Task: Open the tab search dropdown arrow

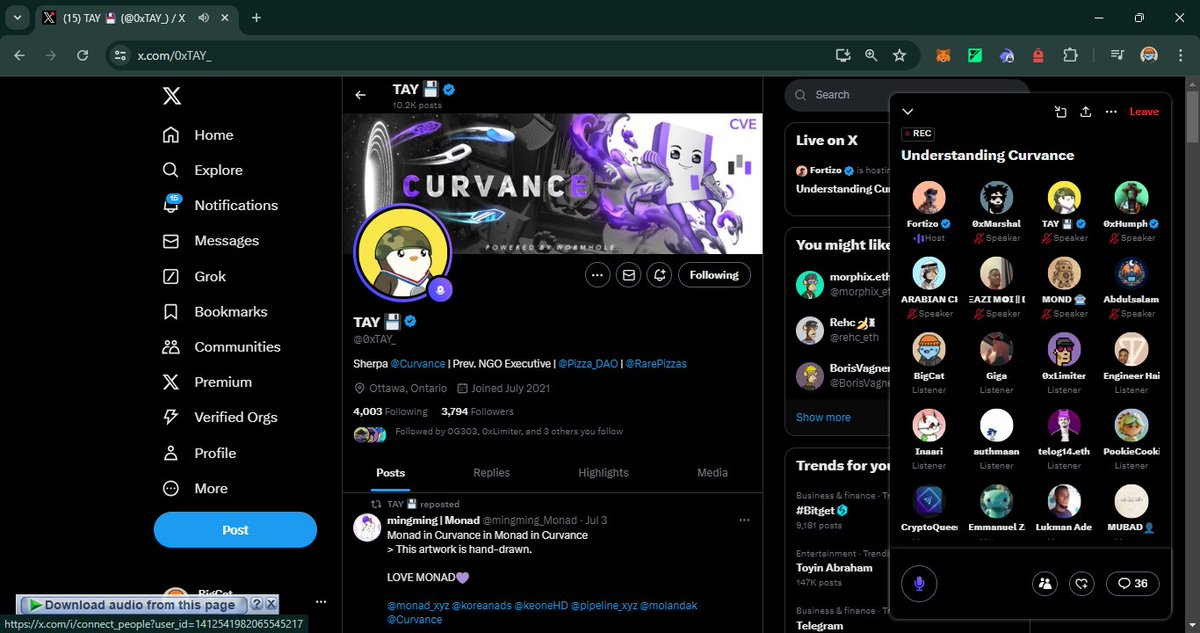Action: (18, 18)
